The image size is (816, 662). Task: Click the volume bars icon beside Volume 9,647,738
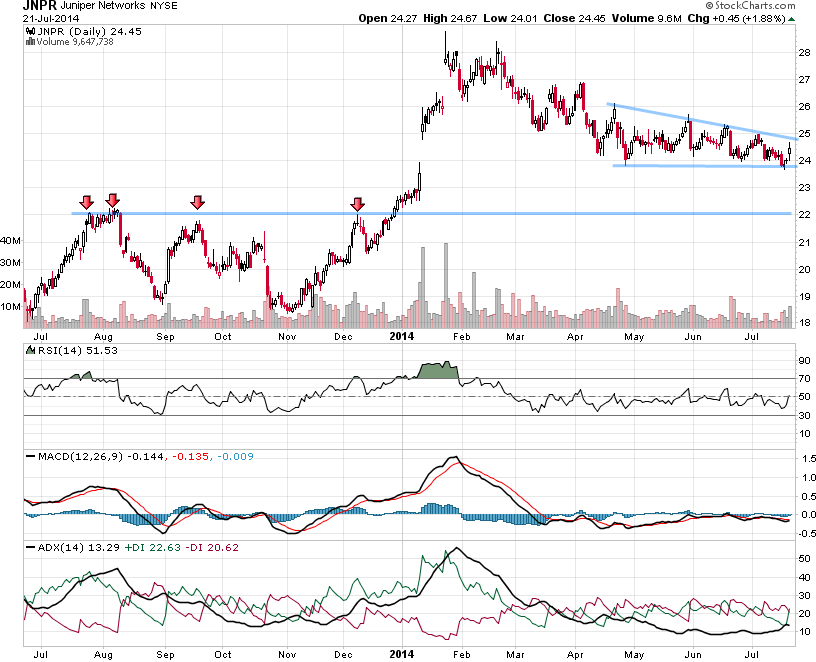(x=30, y=42)
